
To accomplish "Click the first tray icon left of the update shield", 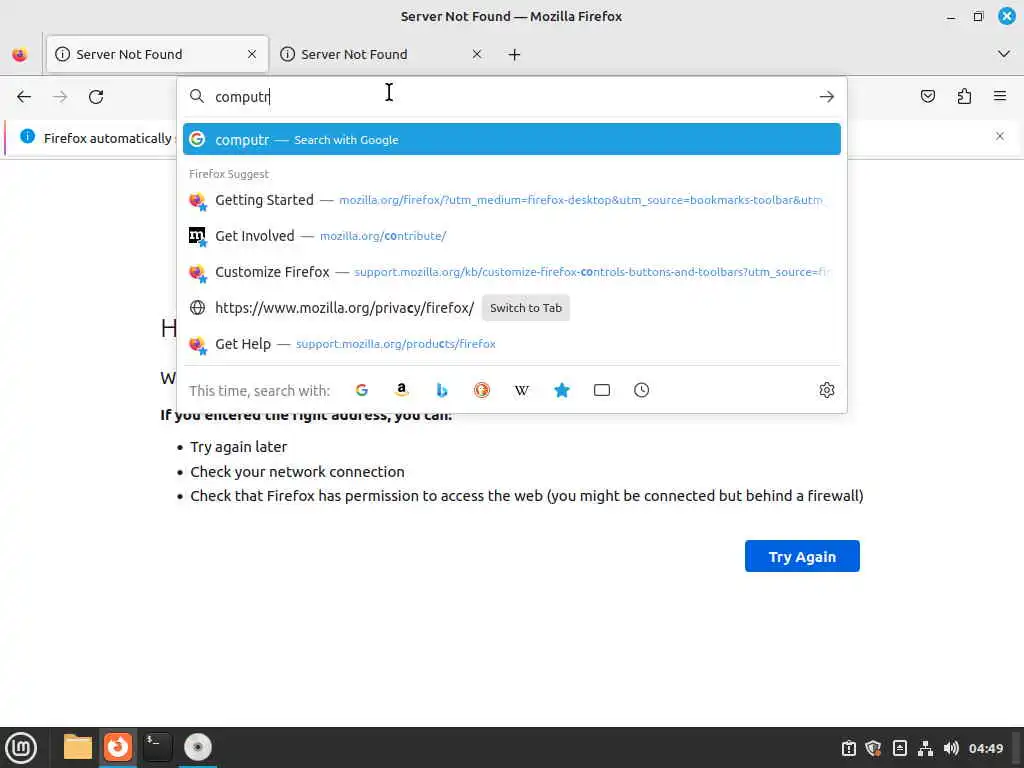I will click(x=848, y=748).
